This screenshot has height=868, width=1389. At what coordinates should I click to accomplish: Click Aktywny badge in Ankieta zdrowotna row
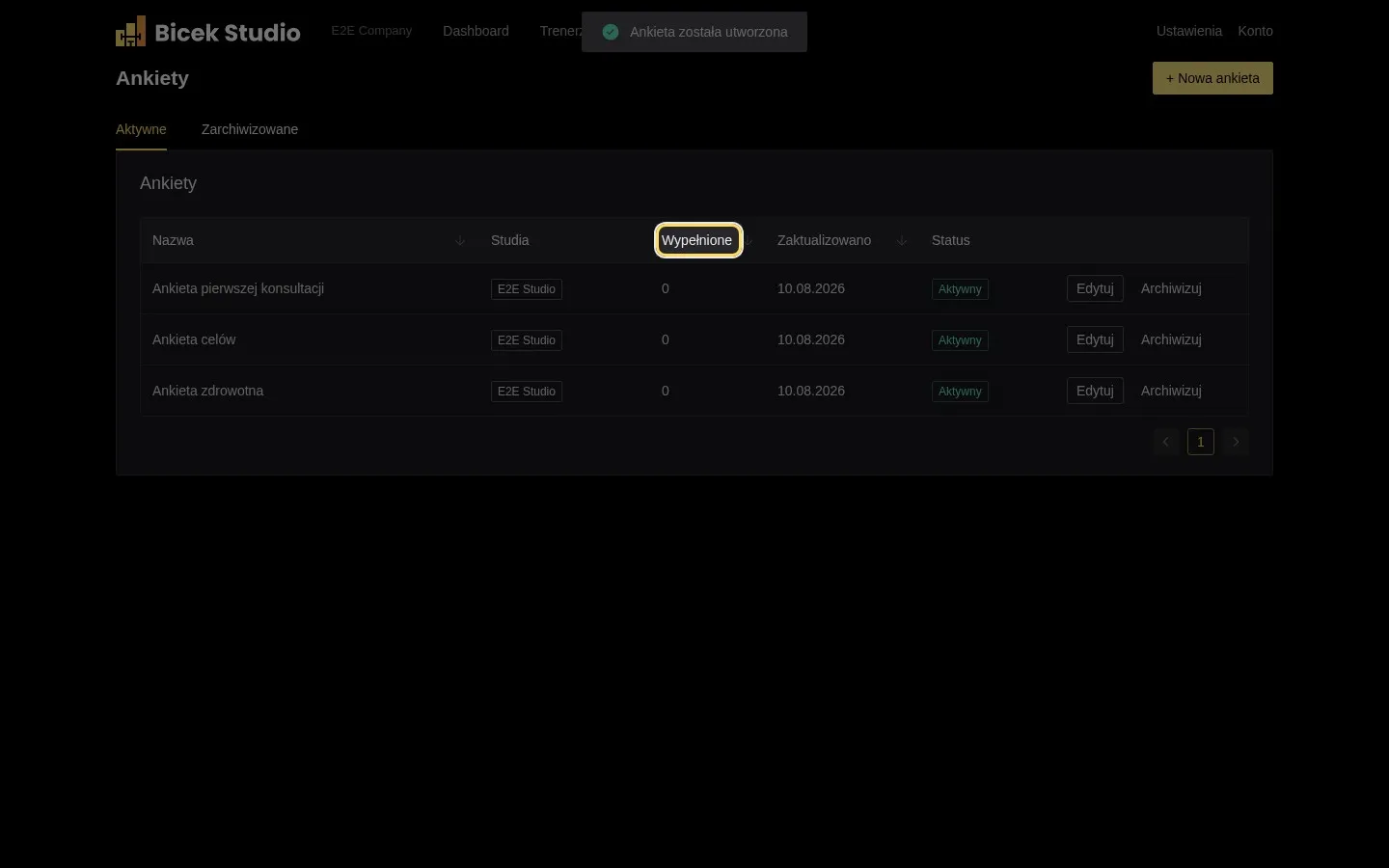click(960, 392)
